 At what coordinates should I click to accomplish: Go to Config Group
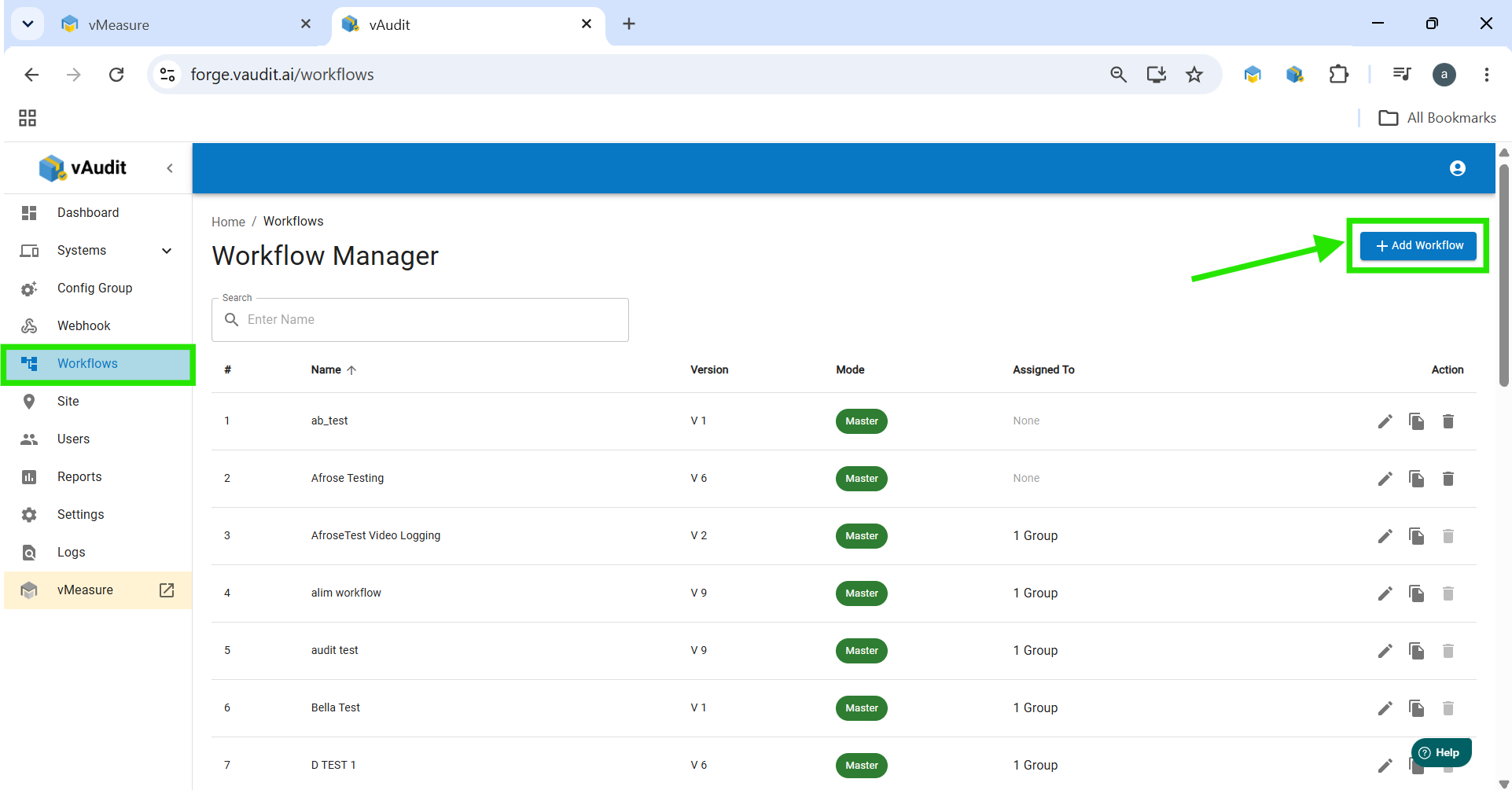[97, 288]
